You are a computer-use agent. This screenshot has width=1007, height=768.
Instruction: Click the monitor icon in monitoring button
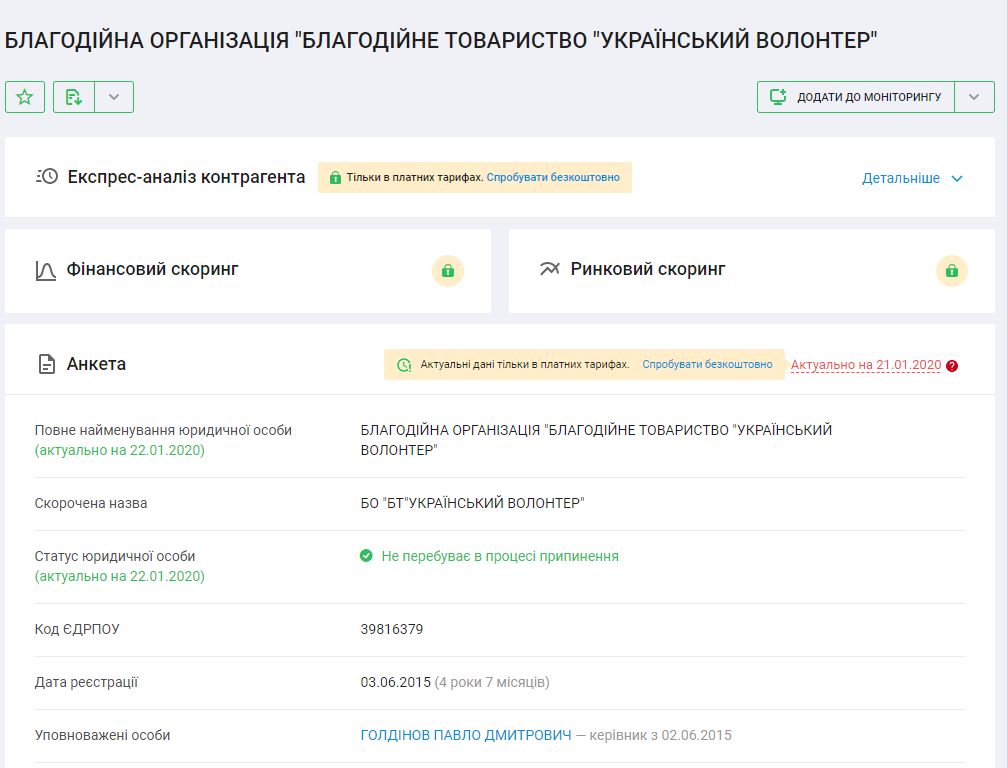click(x=778, y=97)
